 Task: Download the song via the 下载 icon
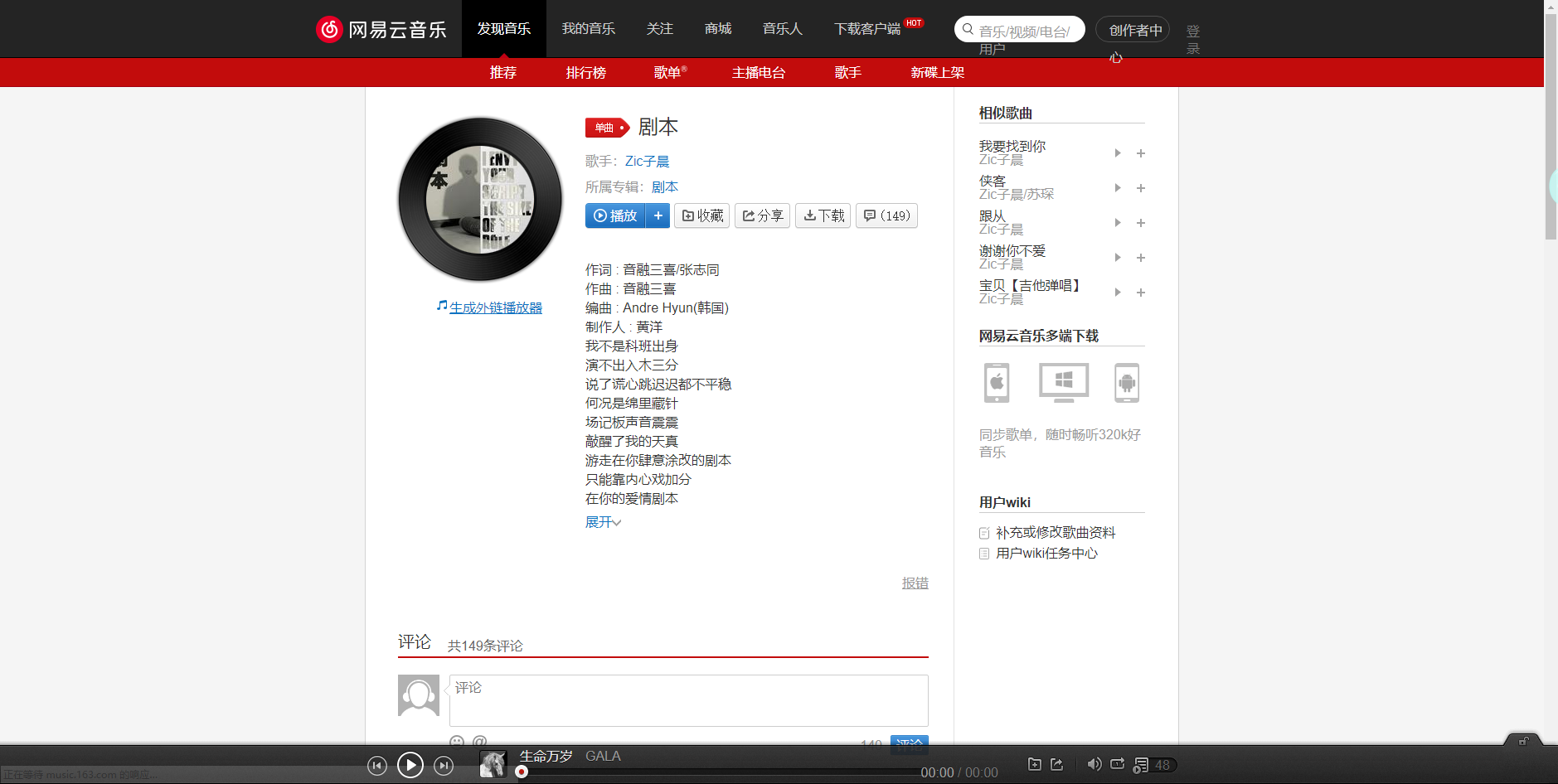[x=822, y=215]
